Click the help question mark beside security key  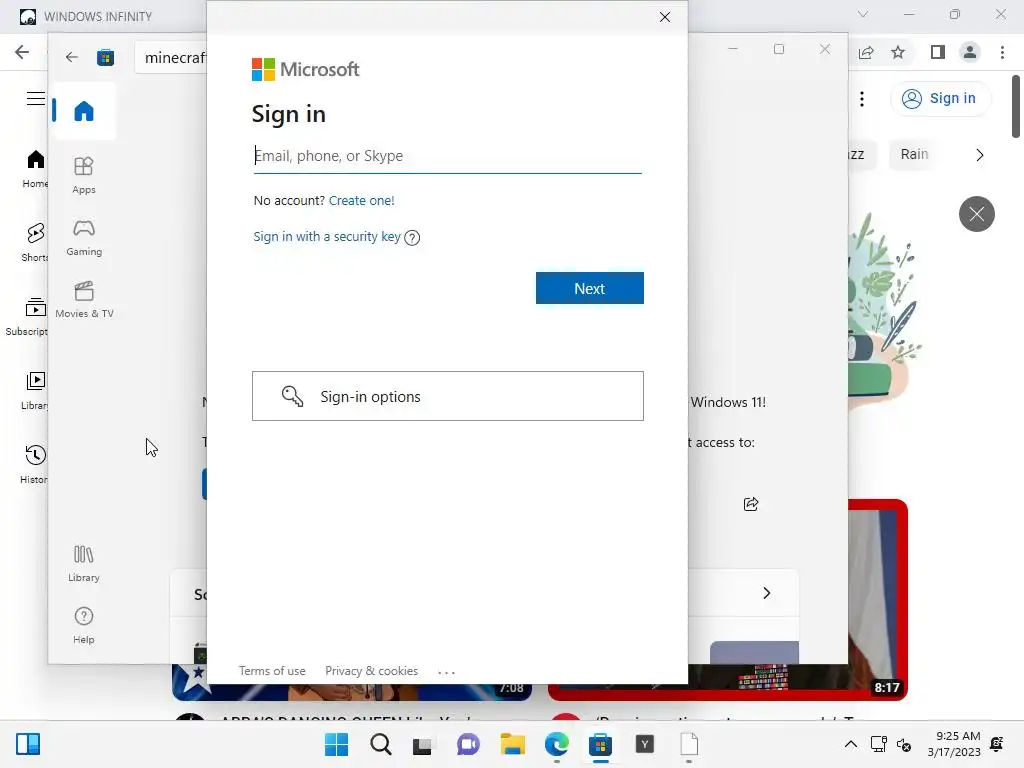point(412,238)
